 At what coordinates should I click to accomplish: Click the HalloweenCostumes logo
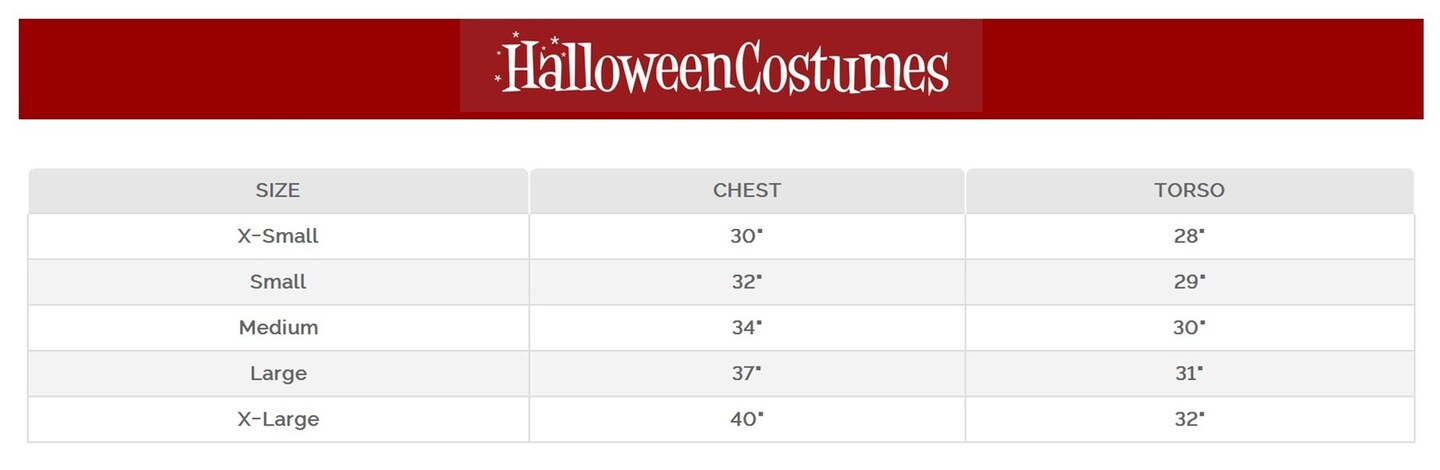pos(722,67)
